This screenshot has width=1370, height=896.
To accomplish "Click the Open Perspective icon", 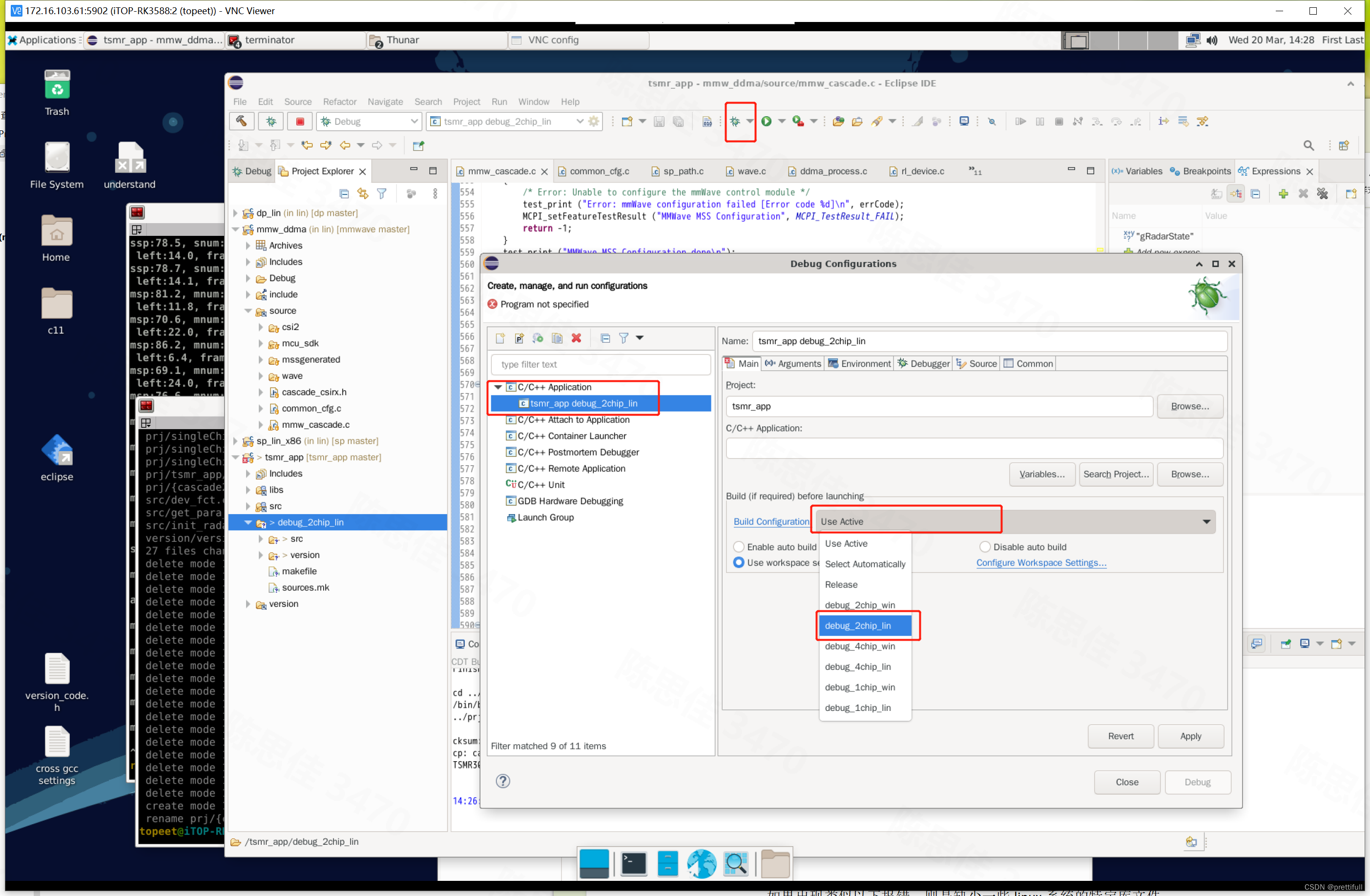I will (x=1344, y=146).
